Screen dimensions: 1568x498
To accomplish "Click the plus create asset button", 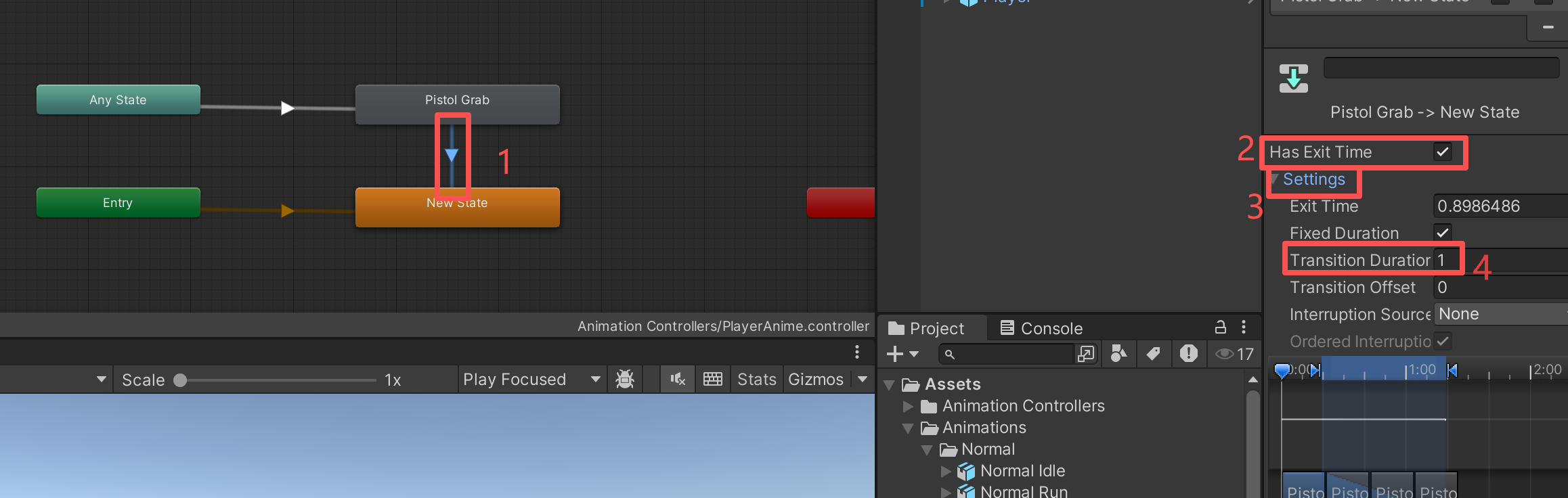I will [895, 354].
